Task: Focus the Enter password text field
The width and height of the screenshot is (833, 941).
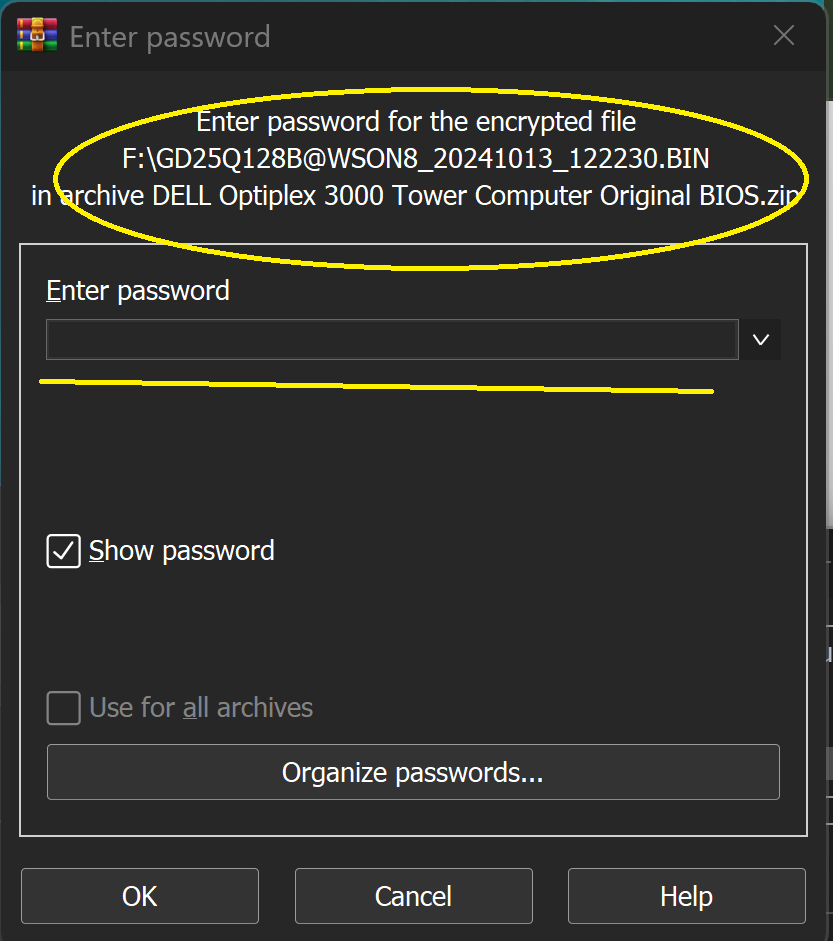Action: point(392,340)
